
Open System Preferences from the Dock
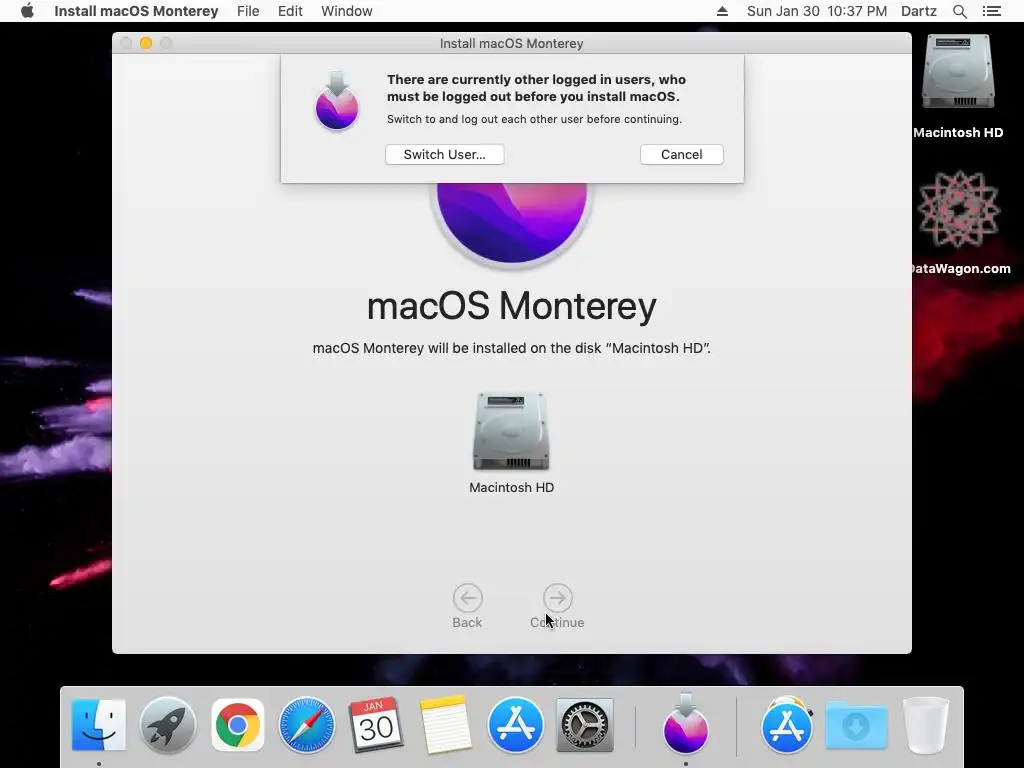tap(584, 724)
